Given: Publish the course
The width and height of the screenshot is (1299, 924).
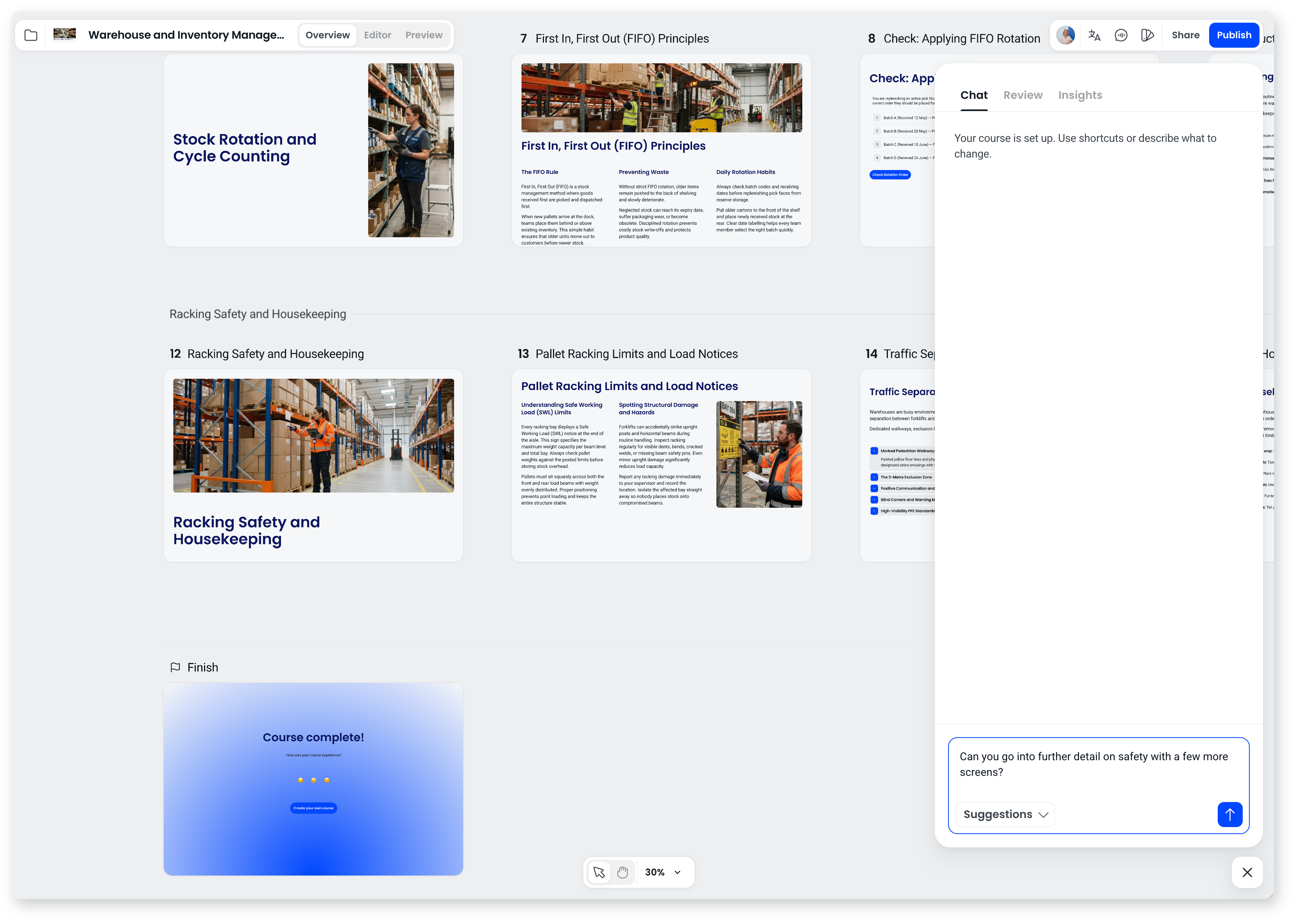Looking at the screenshot, I should tap(1234, 35).
